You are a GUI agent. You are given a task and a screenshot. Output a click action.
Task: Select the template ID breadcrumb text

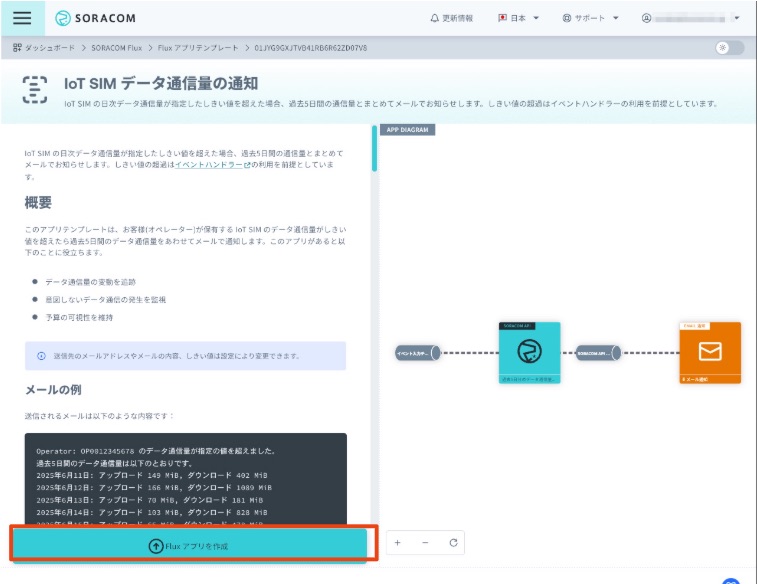(x=310, y=48)
